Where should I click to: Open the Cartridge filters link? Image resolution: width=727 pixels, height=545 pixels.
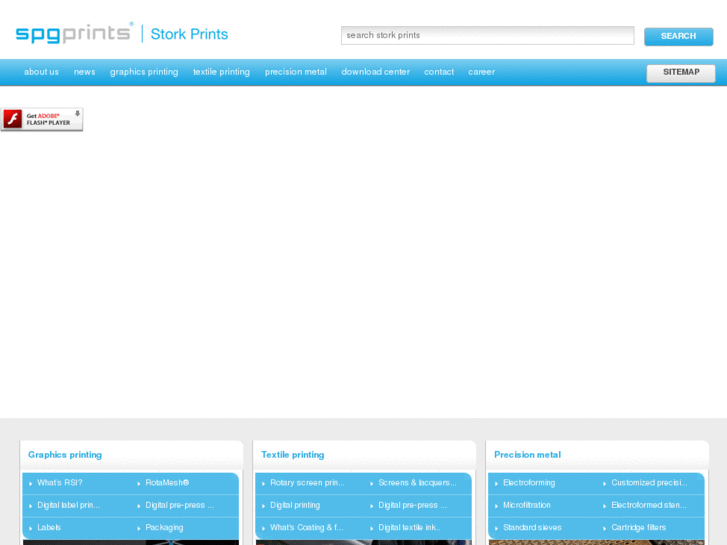pos(638,527)
